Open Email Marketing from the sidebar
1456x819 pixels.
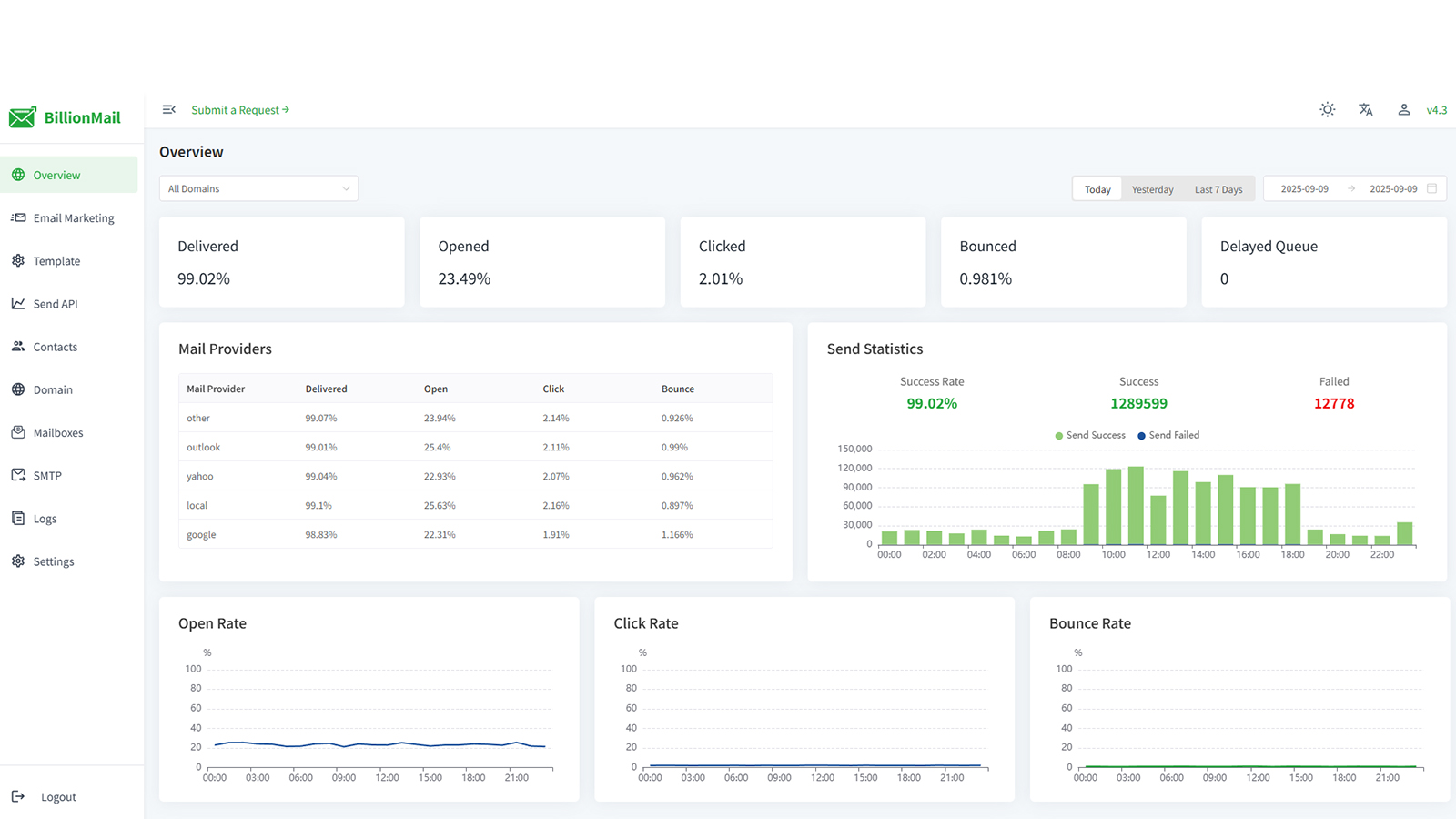[73, 218]
